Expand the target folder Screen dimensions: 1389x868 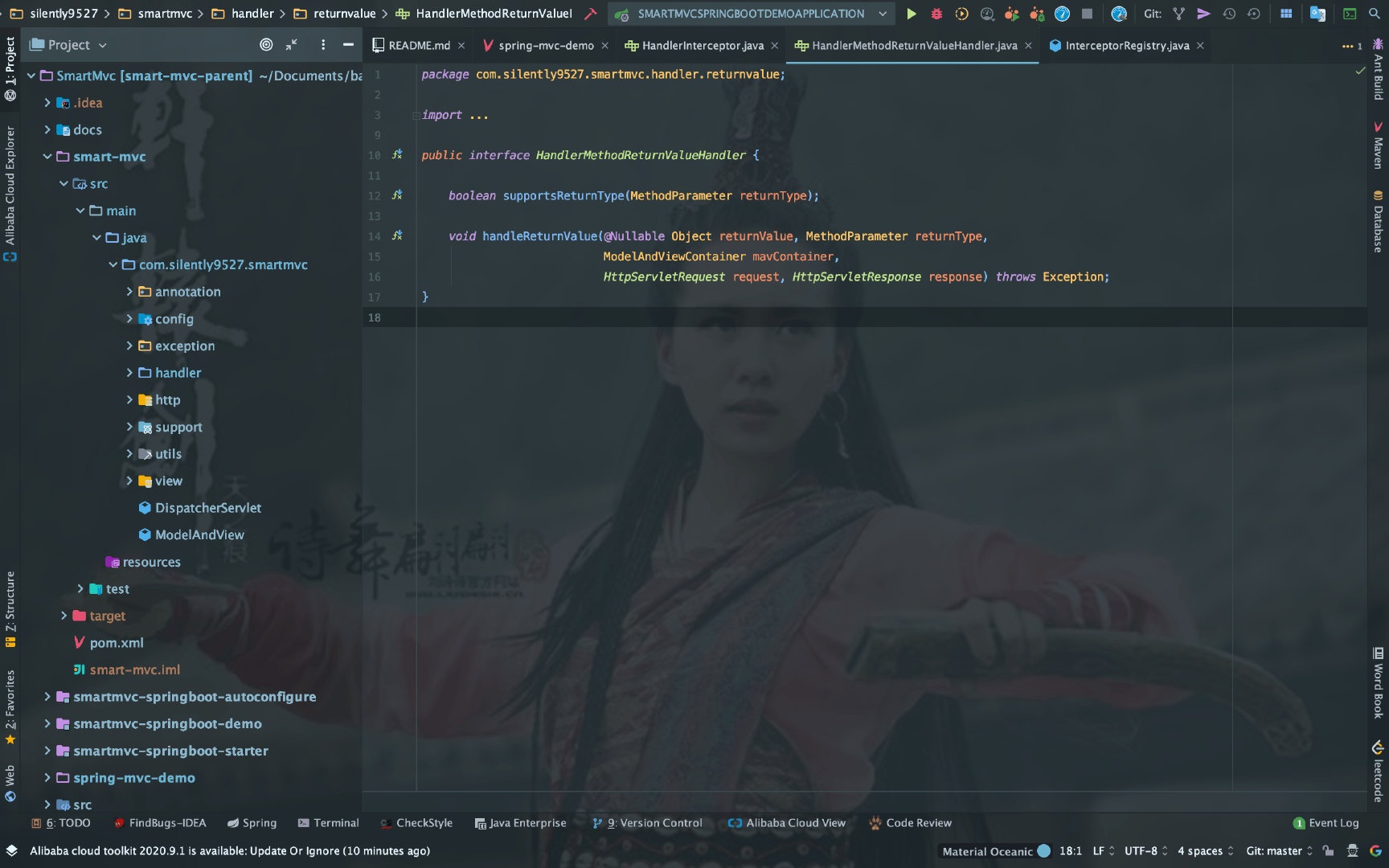point(64,616)
